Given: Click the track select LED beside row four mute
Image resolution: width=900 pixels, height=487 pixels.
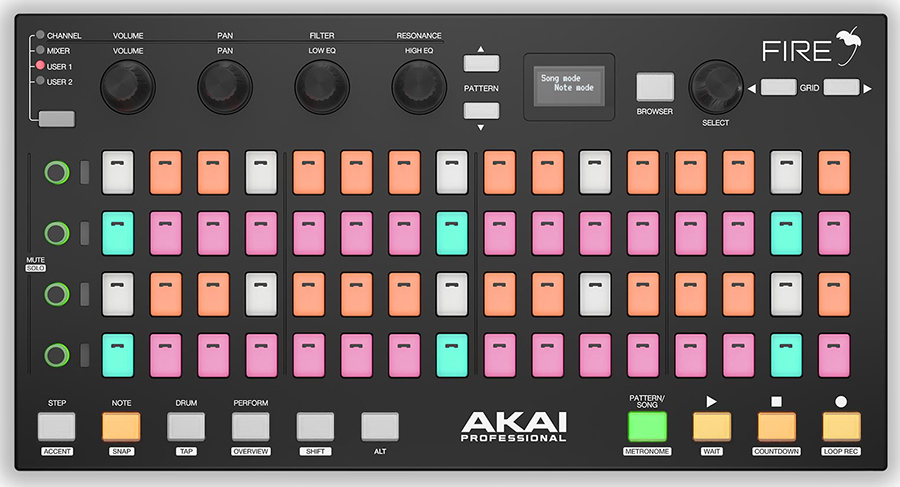Looking at the screenshot, I should pos(84,355).
